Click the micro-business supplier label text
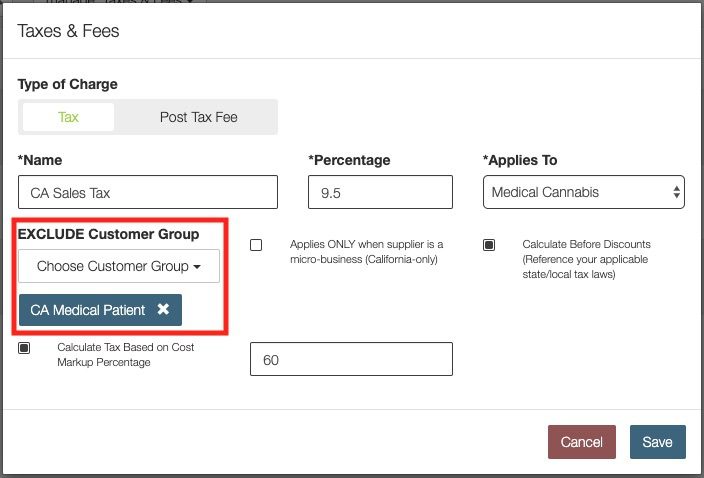The width and height of the screenshot is (704, 478). tap(366, 252)
